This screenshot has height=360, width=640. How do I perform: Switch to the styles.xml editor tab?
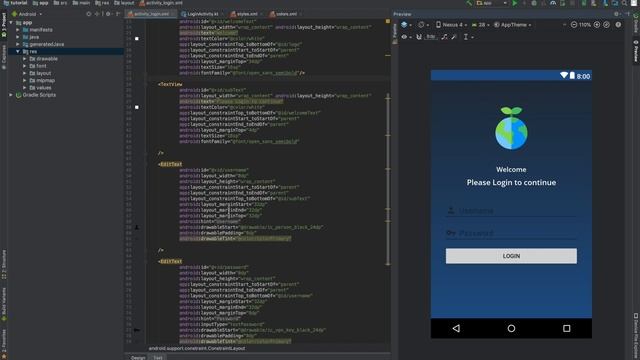[247, 14]
